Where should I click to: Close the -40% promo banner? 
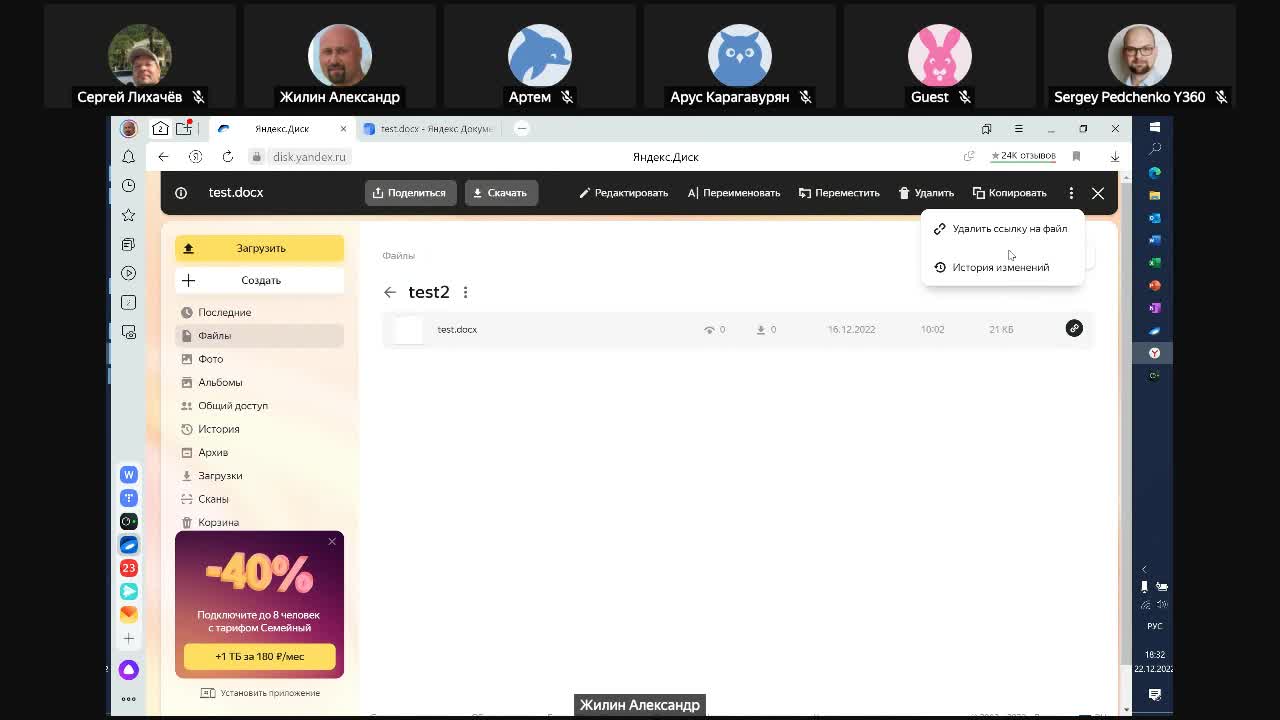pos(332,542)
